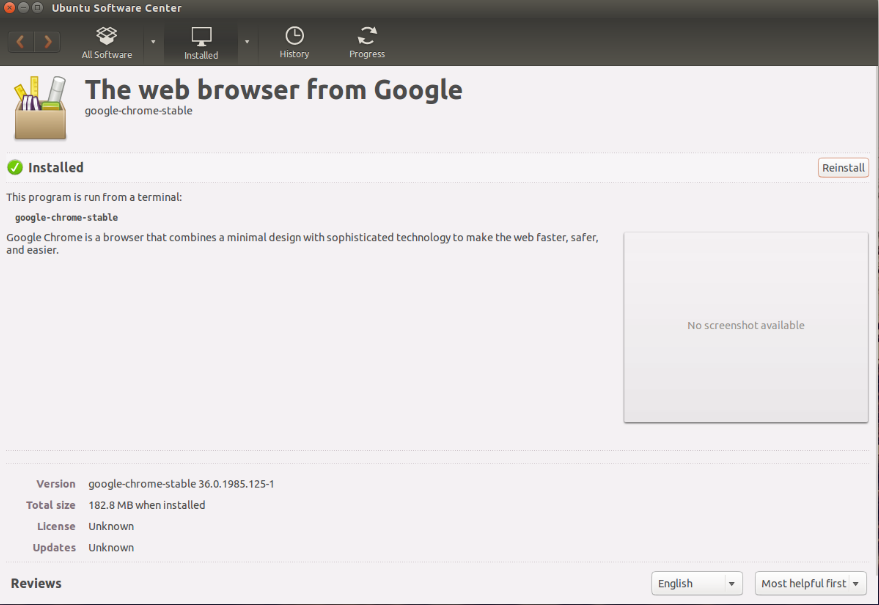Click the title The web browser from Google
Screen dimensions: 879x605
274,90
